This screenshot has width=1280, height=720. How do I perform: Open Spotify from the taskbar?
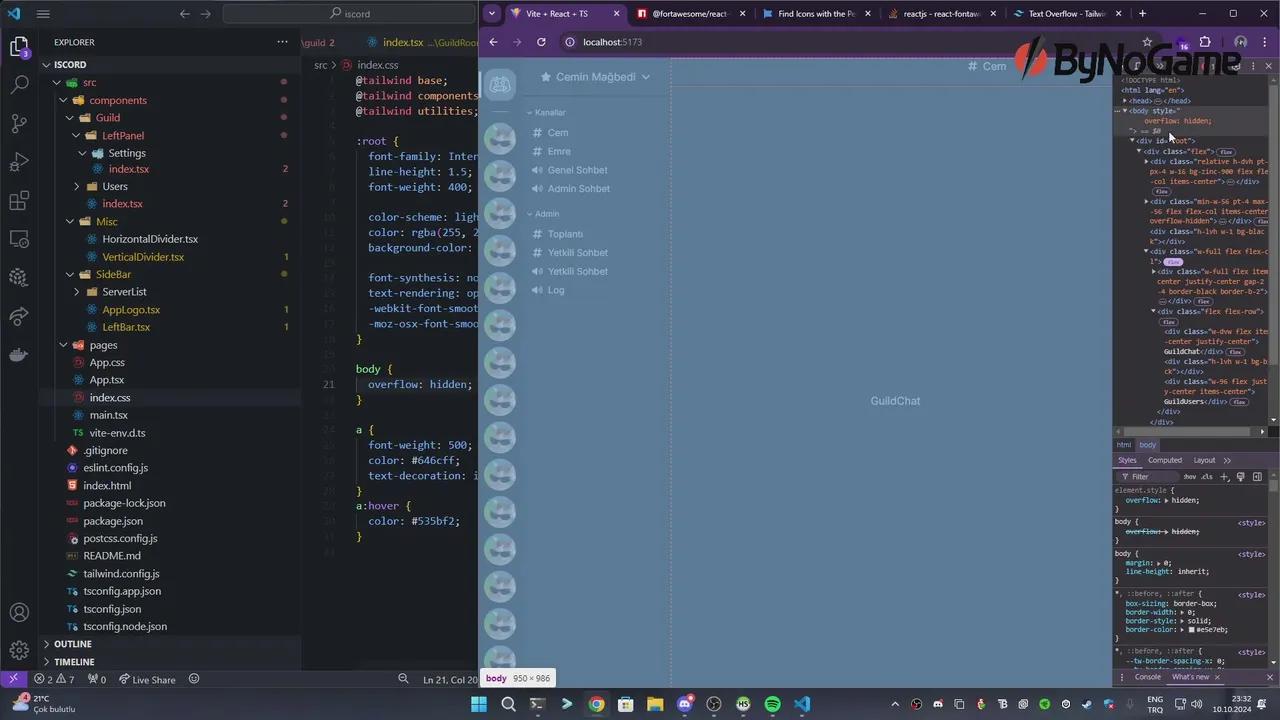tap(772, 704)
